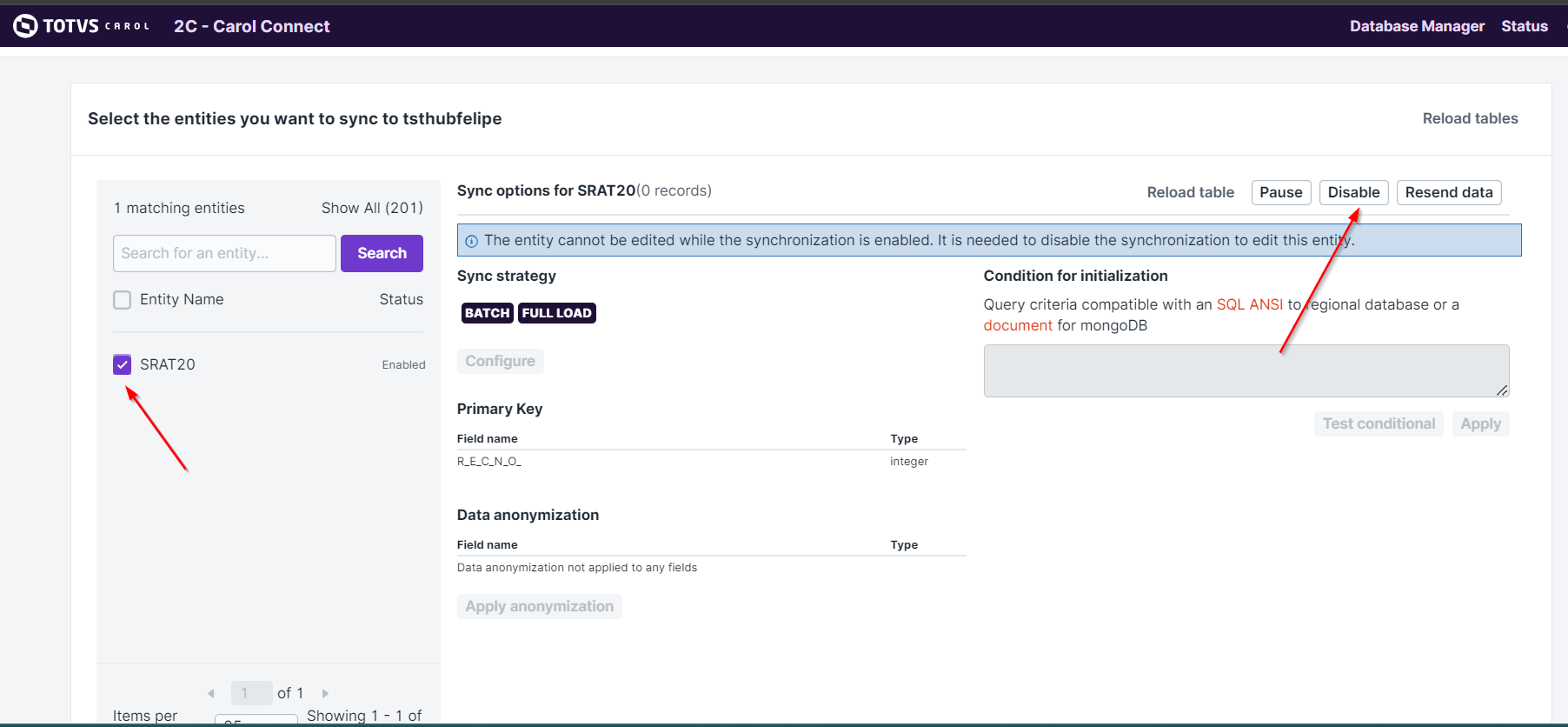Click the TOTVS Carol logo

pos(81,26)
